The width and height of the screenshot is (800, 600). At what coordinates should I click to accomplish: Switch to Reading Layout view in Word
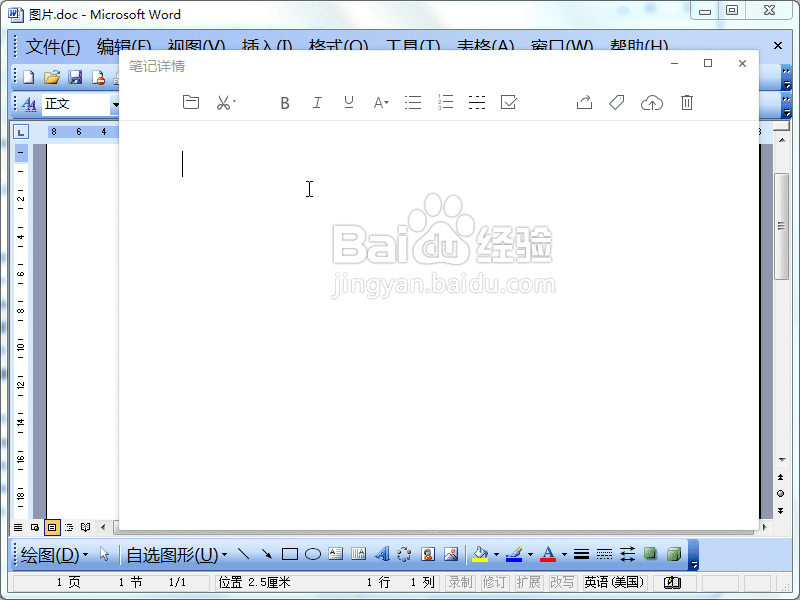[x=86, y=527]
